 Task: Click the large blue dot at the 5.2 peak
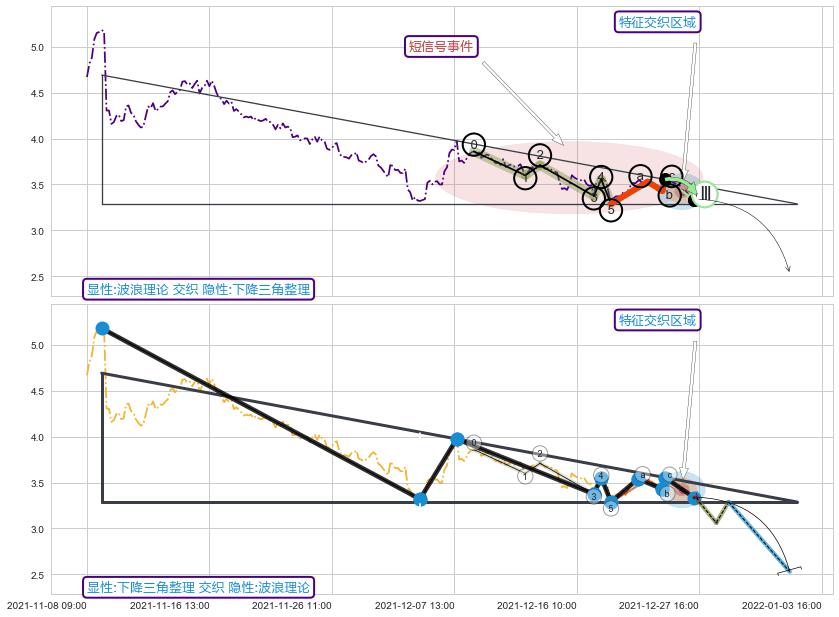point(102,328)
